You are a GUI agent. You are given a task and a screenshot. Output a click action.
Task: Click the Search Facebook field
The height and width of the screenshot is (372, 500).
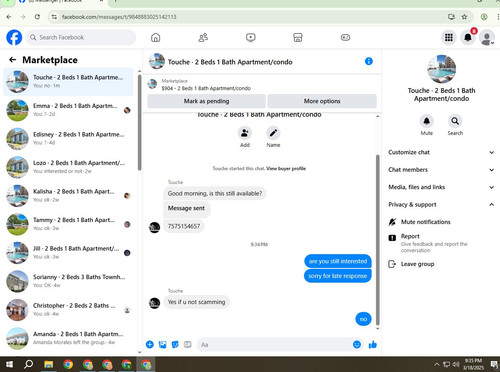tap(81, 37)
